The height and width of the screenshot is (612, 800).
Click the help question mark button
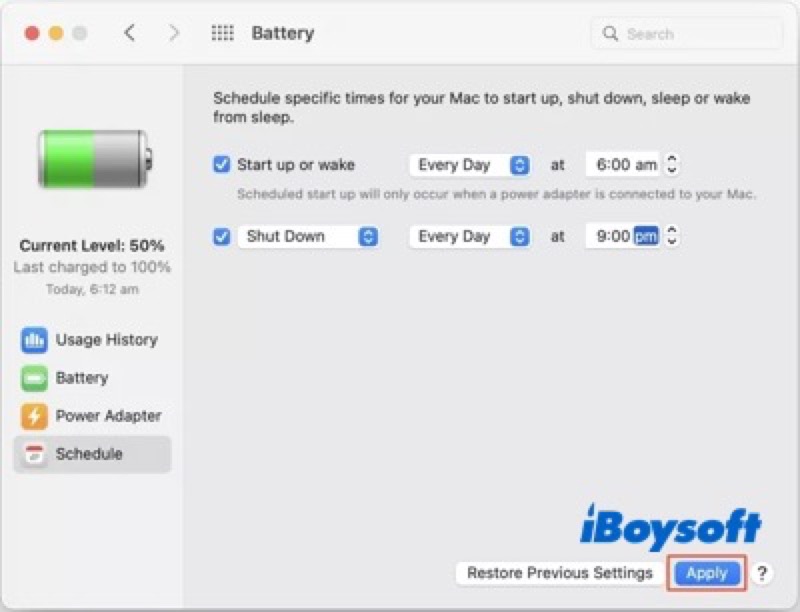pyautogui.click(x=762, y=573)
